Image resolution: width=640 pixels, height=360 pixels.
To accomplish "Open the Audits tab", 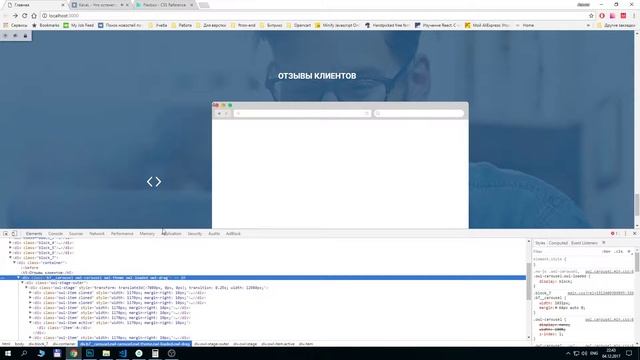I will coord(214,234).
